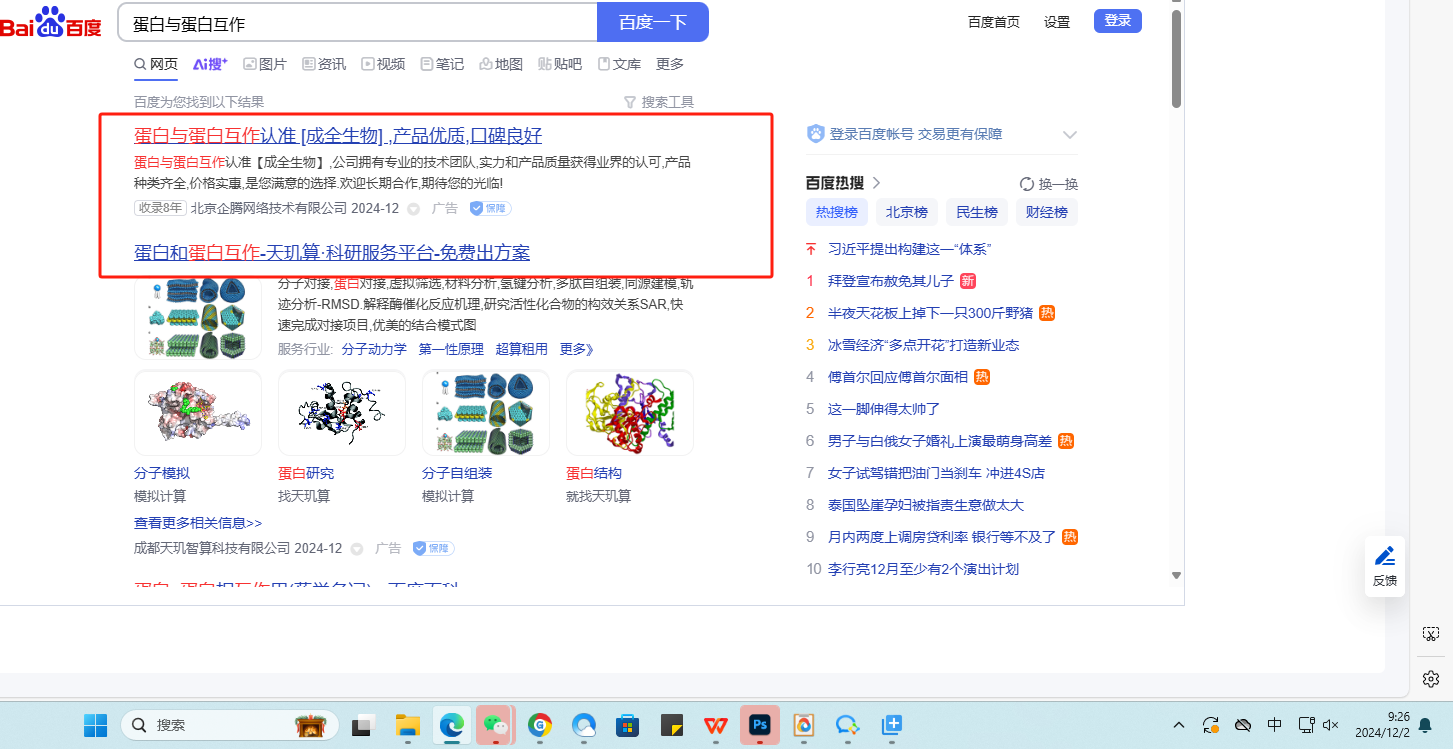
Task: Click the 蛋白与蛋白互作 search input box
Action: (360, 23)
